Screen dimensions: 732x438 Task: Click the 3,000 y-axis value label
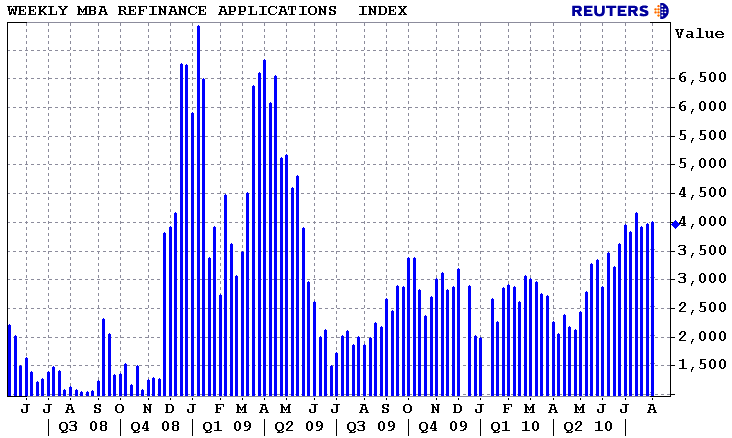(x=702, y=279)
